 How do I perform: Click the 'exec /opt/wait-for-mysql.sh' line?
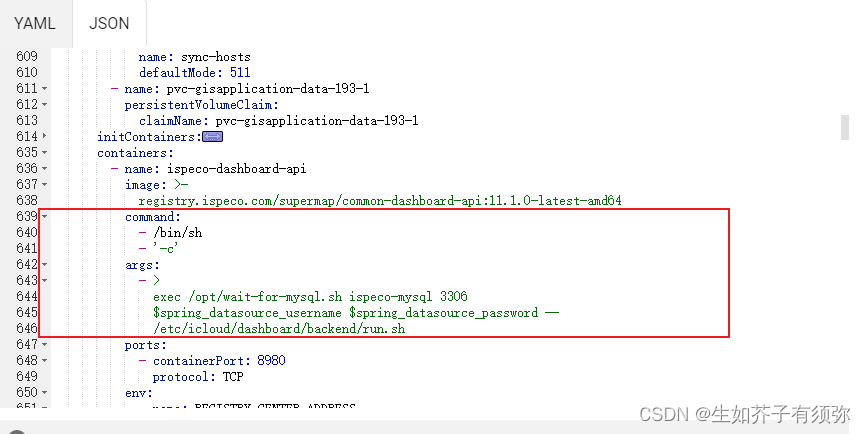(x=310, y=297)
